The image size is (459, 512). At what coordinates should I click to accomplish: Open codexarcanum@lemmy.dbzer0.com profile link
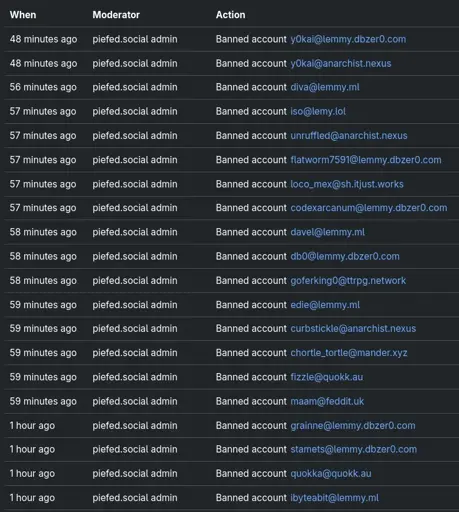pos(369,208)
